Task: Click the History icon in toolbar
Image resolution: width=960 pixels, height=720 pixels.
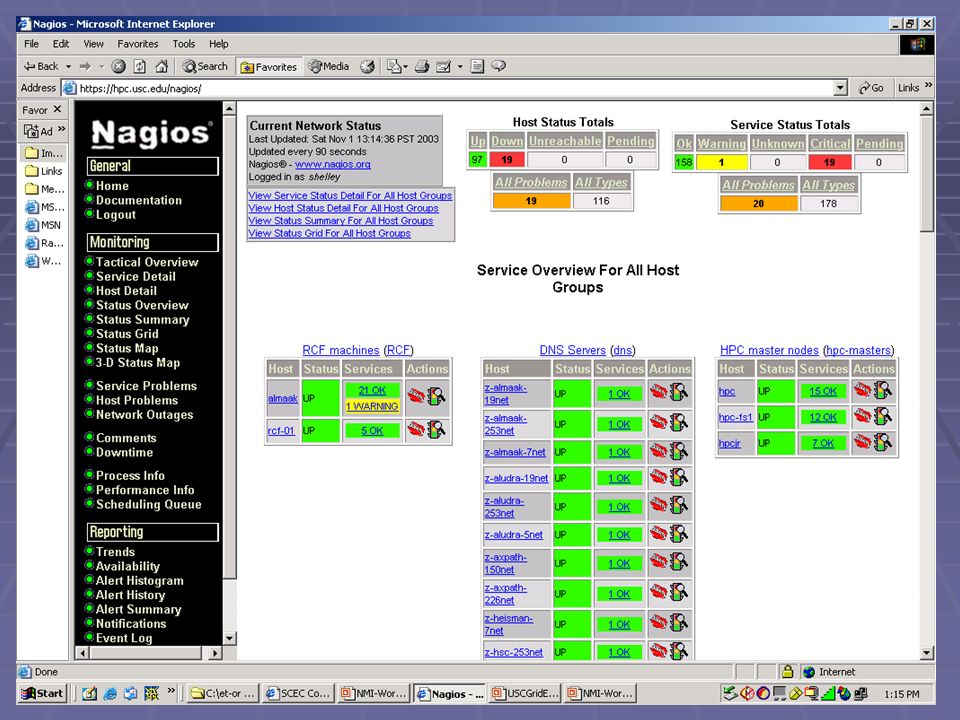Action: (x=367, y=66)
